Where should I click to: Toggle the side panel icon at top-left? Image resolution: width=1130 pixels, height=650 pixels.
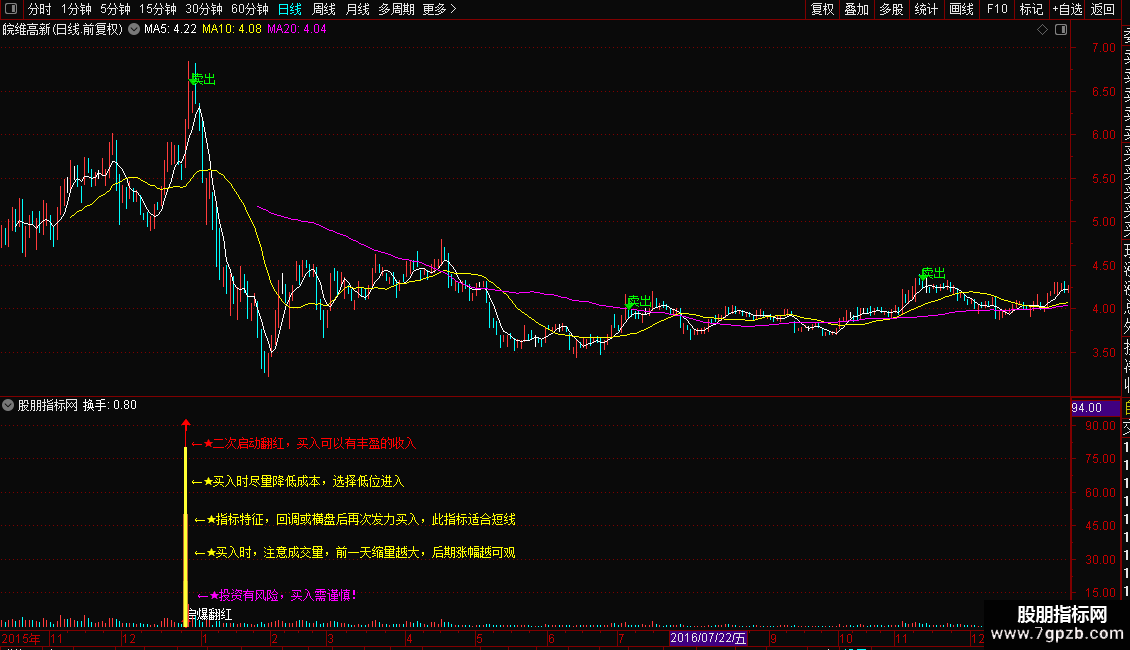[x=11, y=9]
